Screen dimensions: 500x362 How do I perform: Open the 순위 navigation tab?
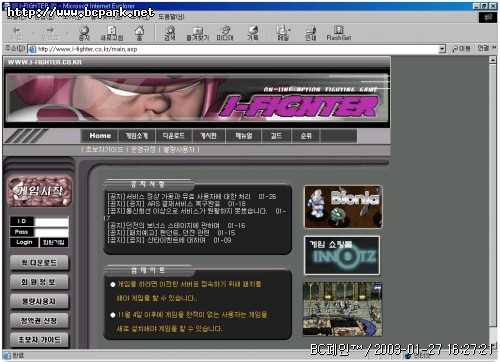pyautogui.click(x=306, y=136)
